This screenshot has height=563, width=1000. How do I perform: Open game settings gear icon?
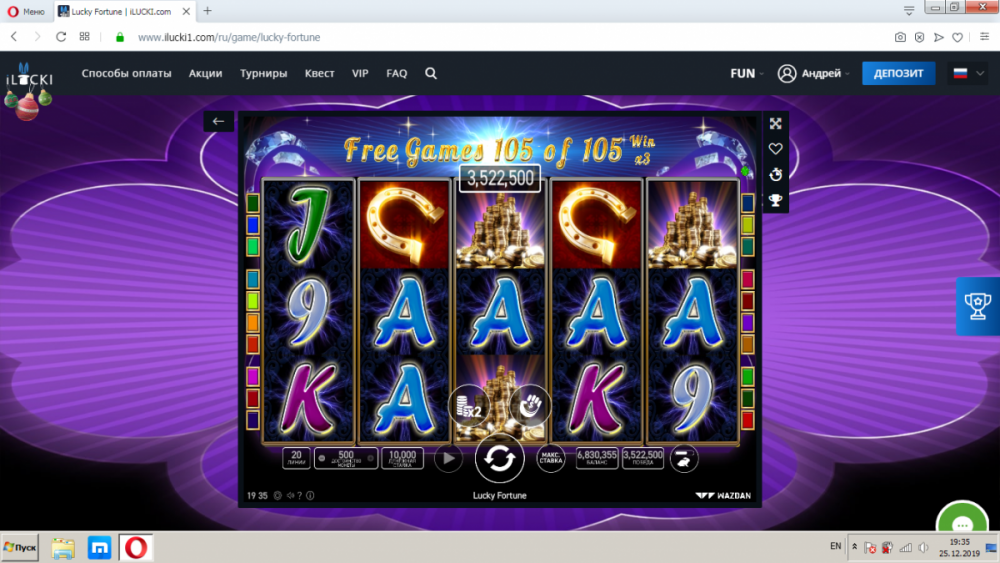277,495
